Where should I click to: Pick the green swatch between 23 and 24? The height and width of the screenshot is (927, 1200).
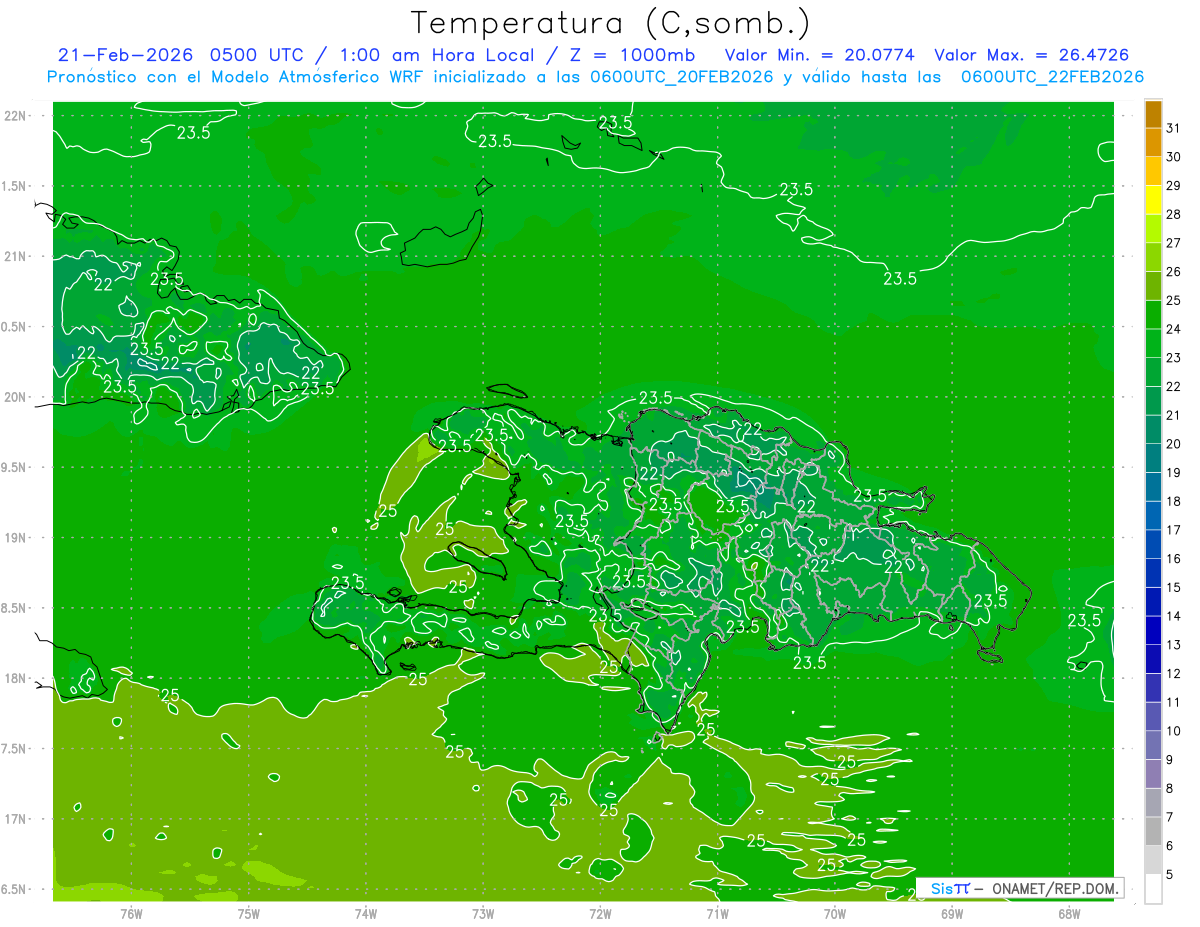(1153, 344)
